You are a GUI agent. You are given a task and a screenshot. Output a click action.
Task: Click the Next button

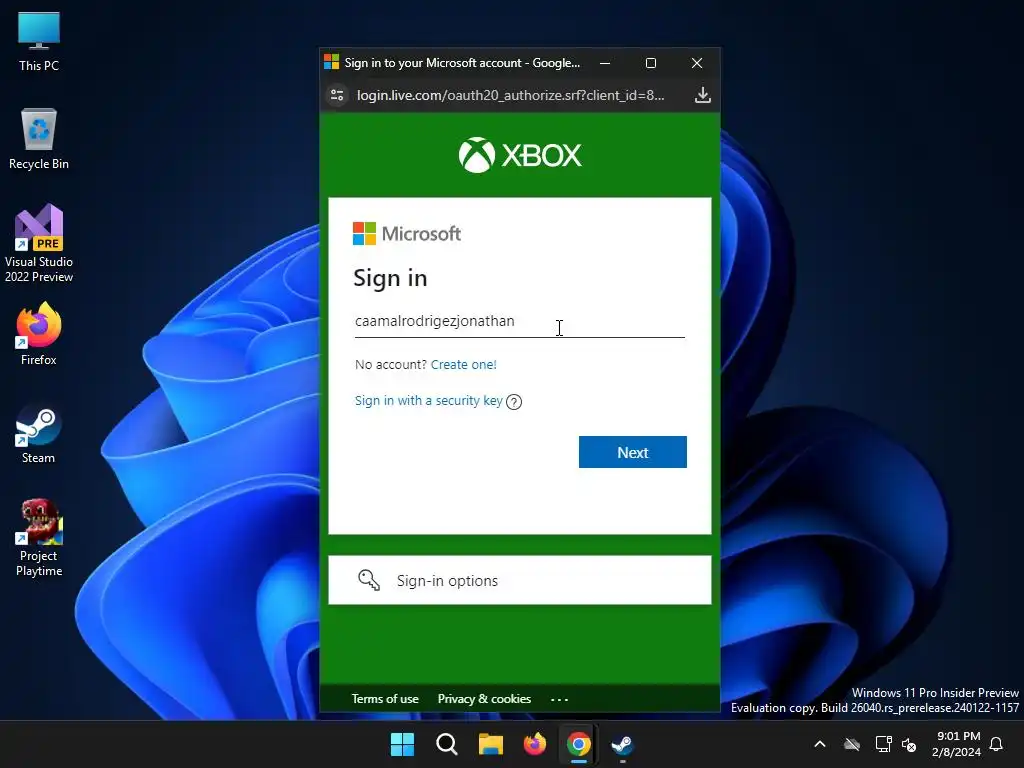(x=633, y=452)
